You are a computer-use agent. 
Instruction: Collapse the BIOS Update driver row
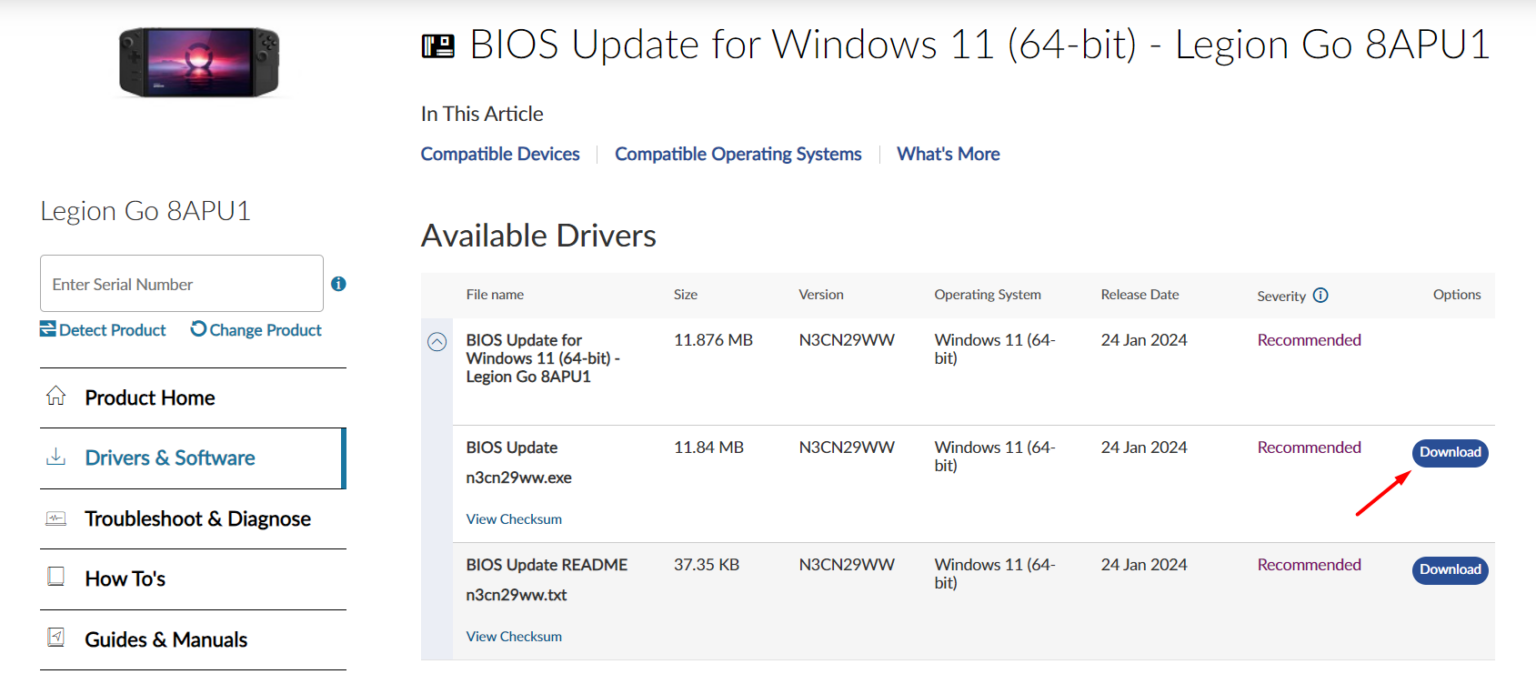click(437, 342)
